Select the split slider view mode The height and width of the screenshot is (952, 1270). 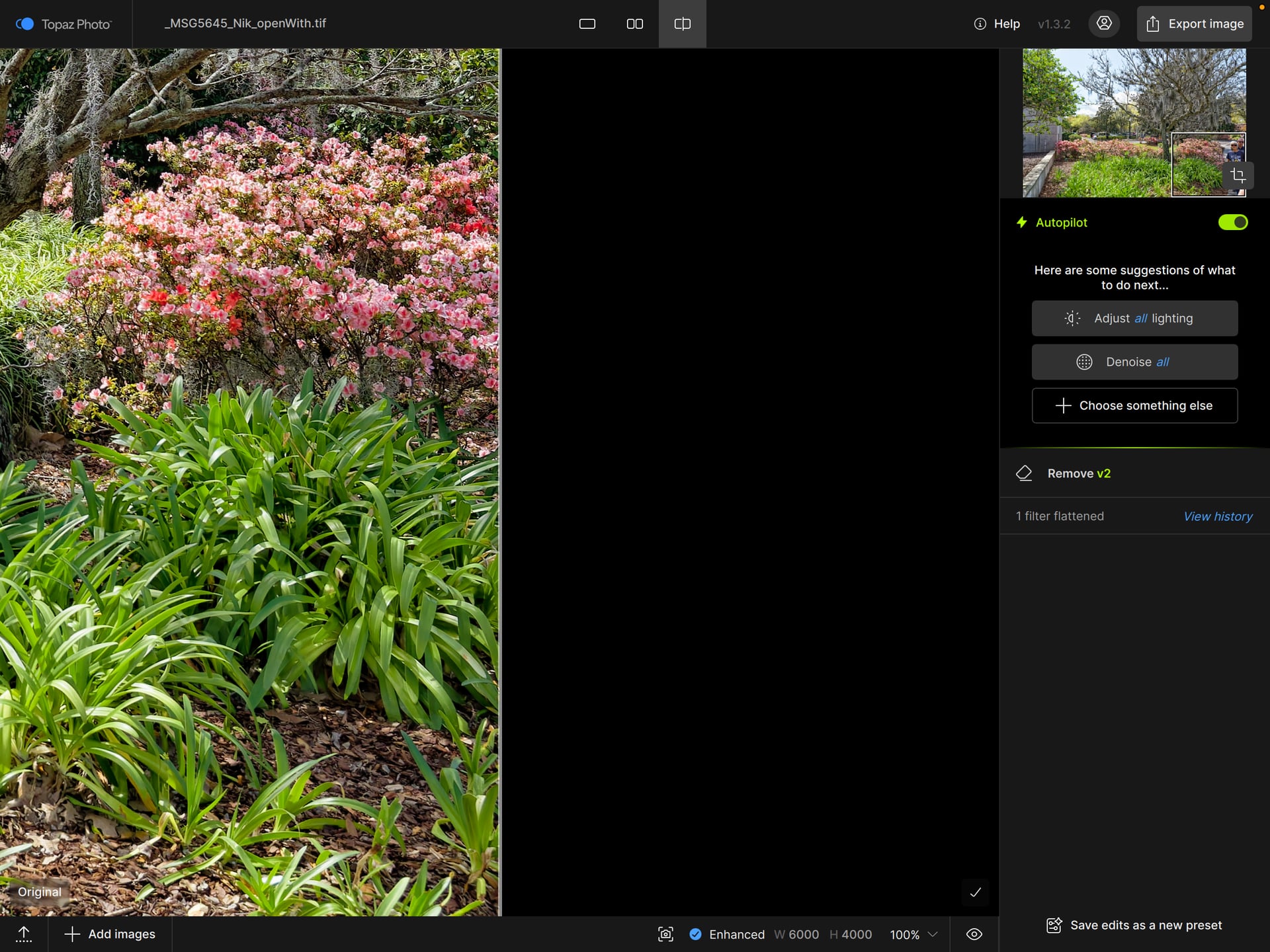[x=682, y=24]
